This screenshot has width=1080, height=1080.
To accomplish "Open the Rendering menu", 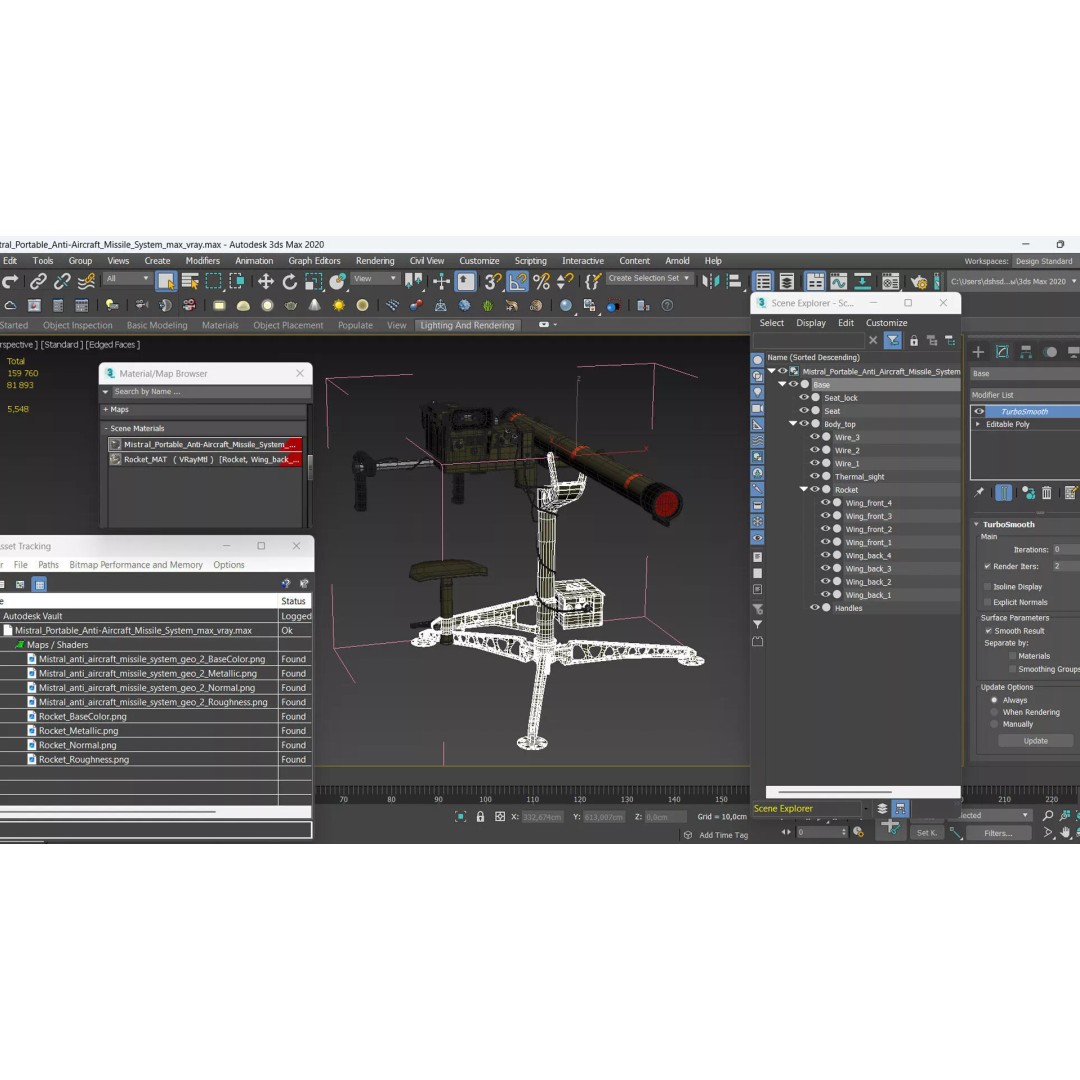I will tap(375, 261).
